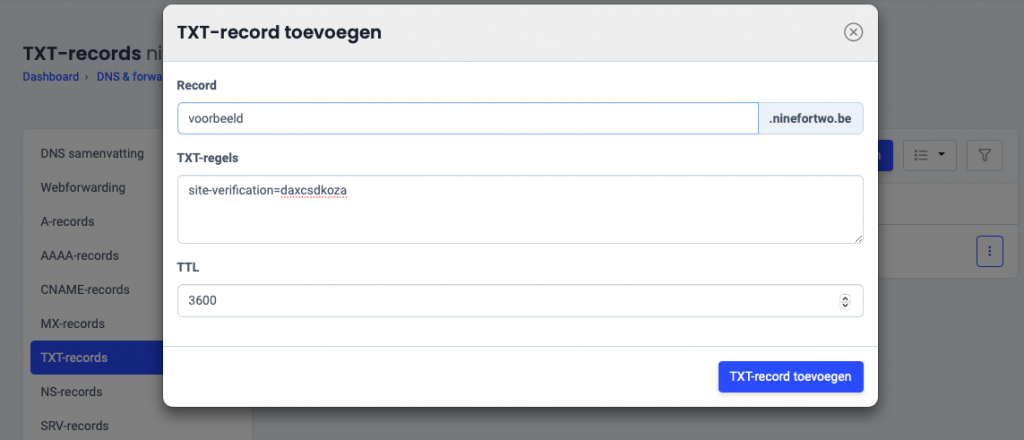Open the list view dropdown button
The image size is (1024, 440).
tap(929, 155)
